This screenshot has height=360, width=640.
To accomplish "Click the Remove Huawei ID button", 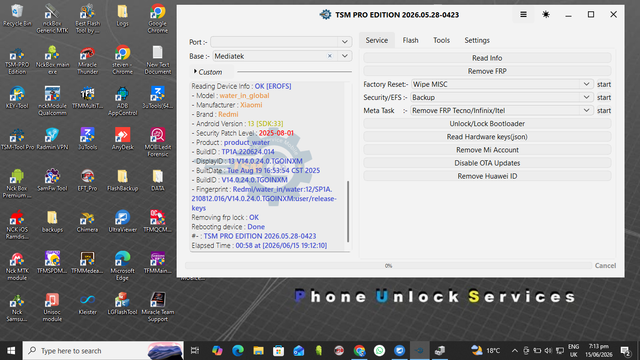I will (x=487, y=176).
